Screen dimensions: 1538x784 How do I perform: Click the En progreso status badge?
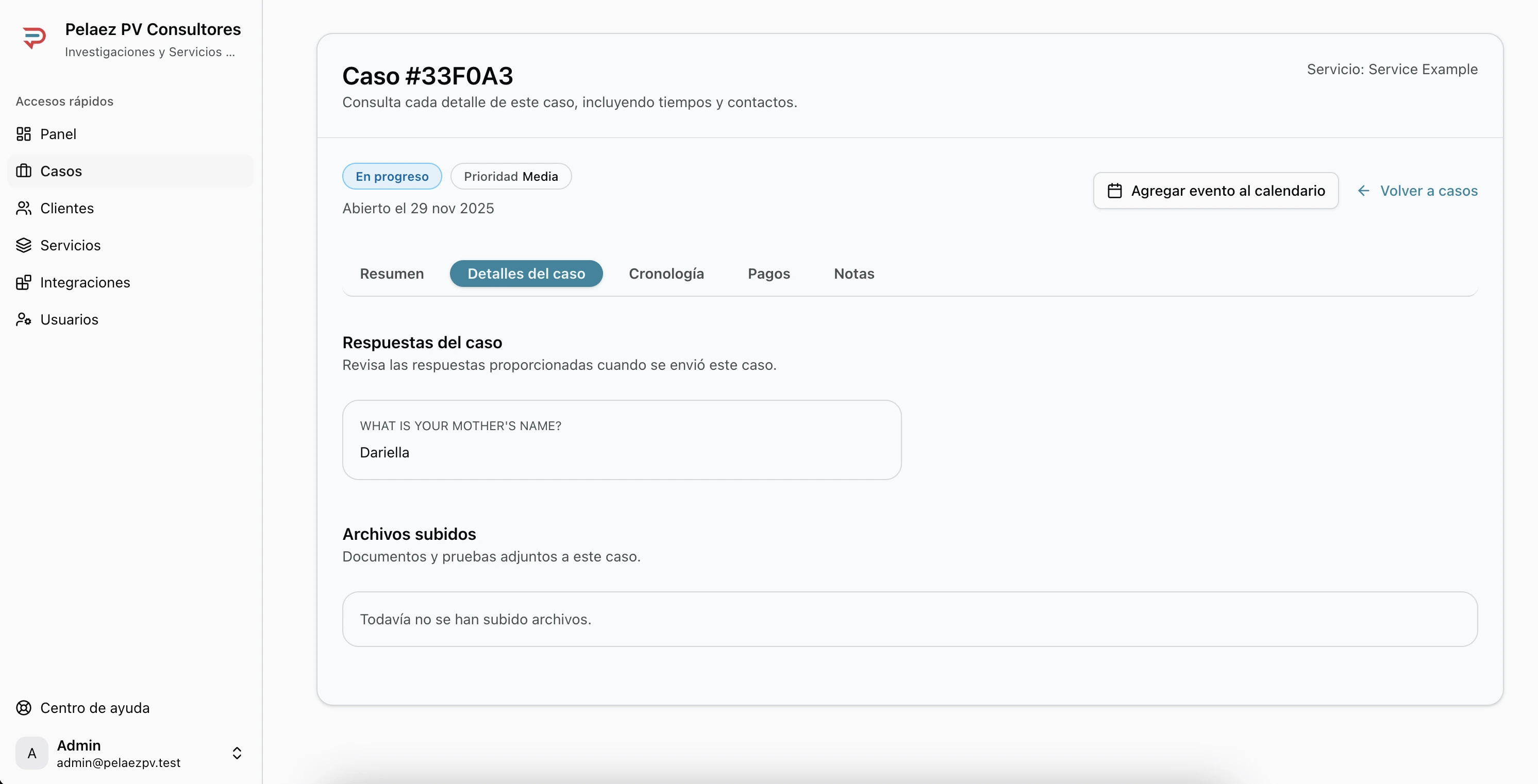pos(392,177)
